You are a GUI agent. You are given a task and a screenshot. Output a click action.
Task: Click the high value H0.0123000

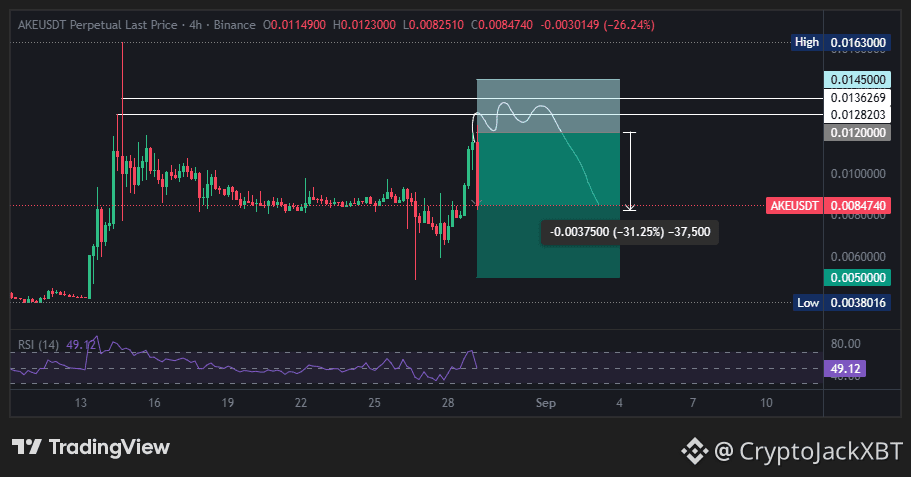364,25
